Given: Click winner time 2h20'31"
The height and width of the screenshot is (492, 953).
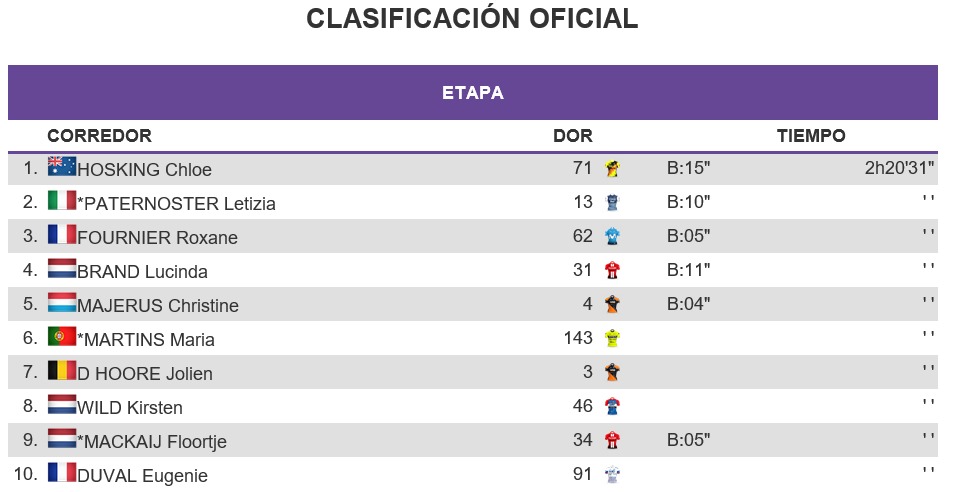Looking at the screenshot, I should (900, 168).
